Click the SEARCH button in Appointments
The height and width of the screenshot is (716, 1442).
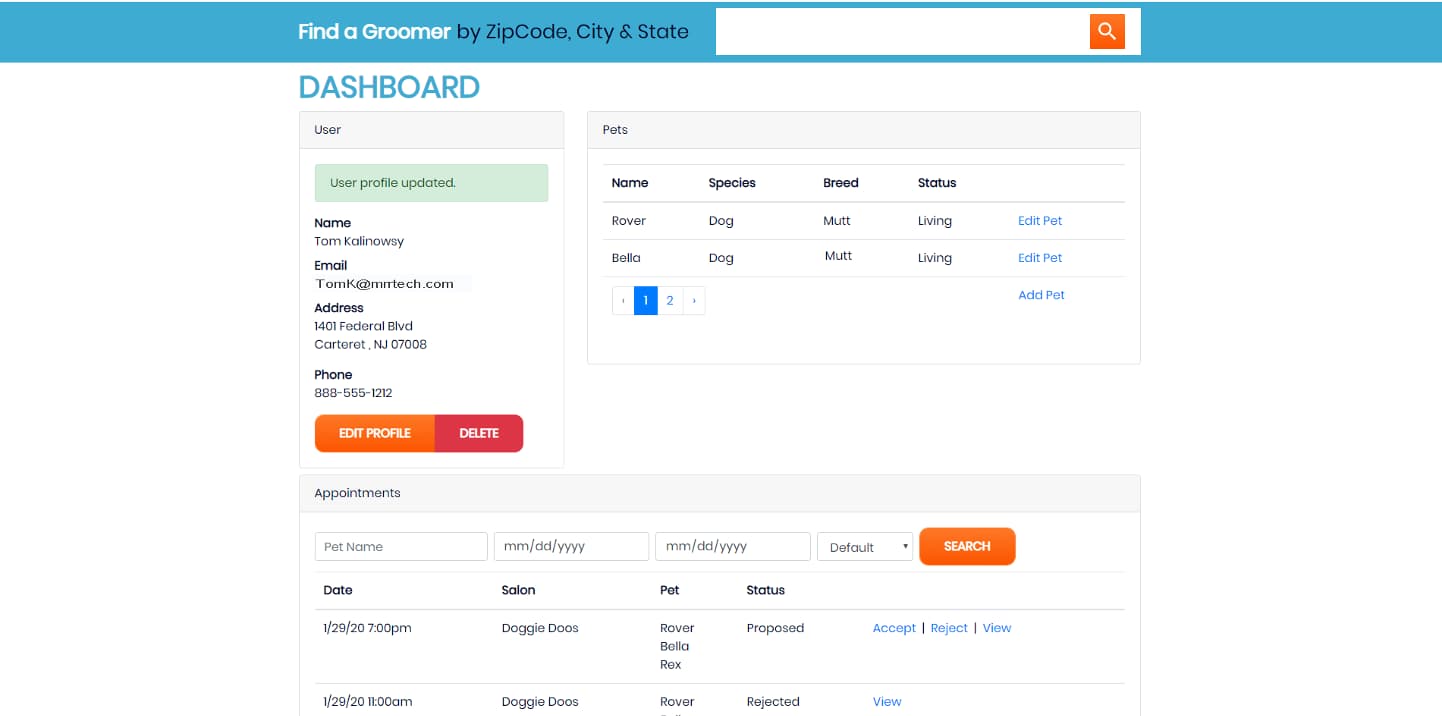tap(966, 546)
